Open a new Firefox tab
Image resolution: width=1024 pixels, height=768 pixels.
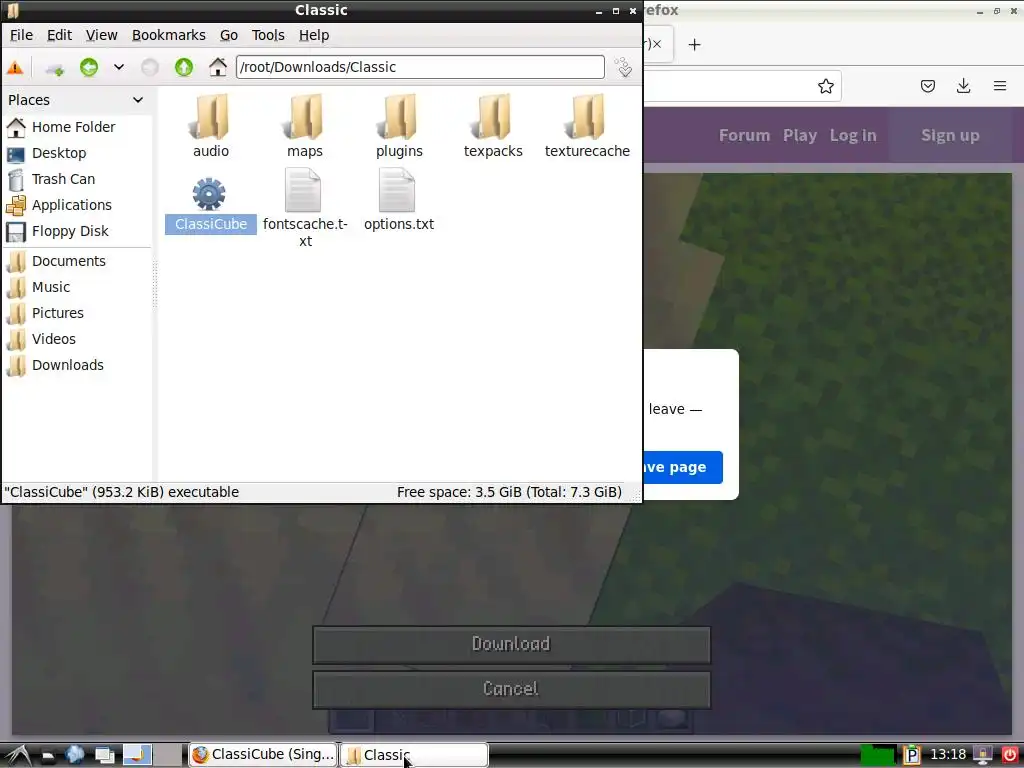click(694, 44)
